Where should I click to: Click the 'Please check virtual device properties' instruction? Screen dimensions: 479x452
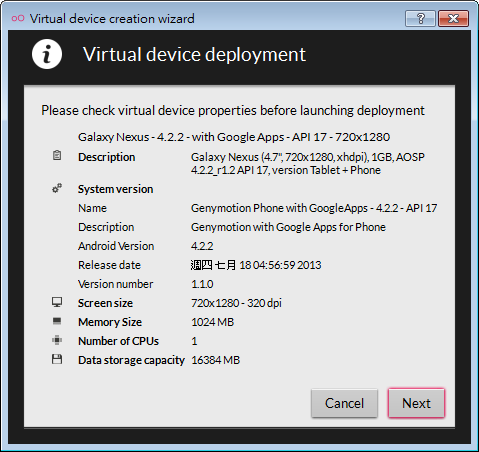[x=233, y=110]
